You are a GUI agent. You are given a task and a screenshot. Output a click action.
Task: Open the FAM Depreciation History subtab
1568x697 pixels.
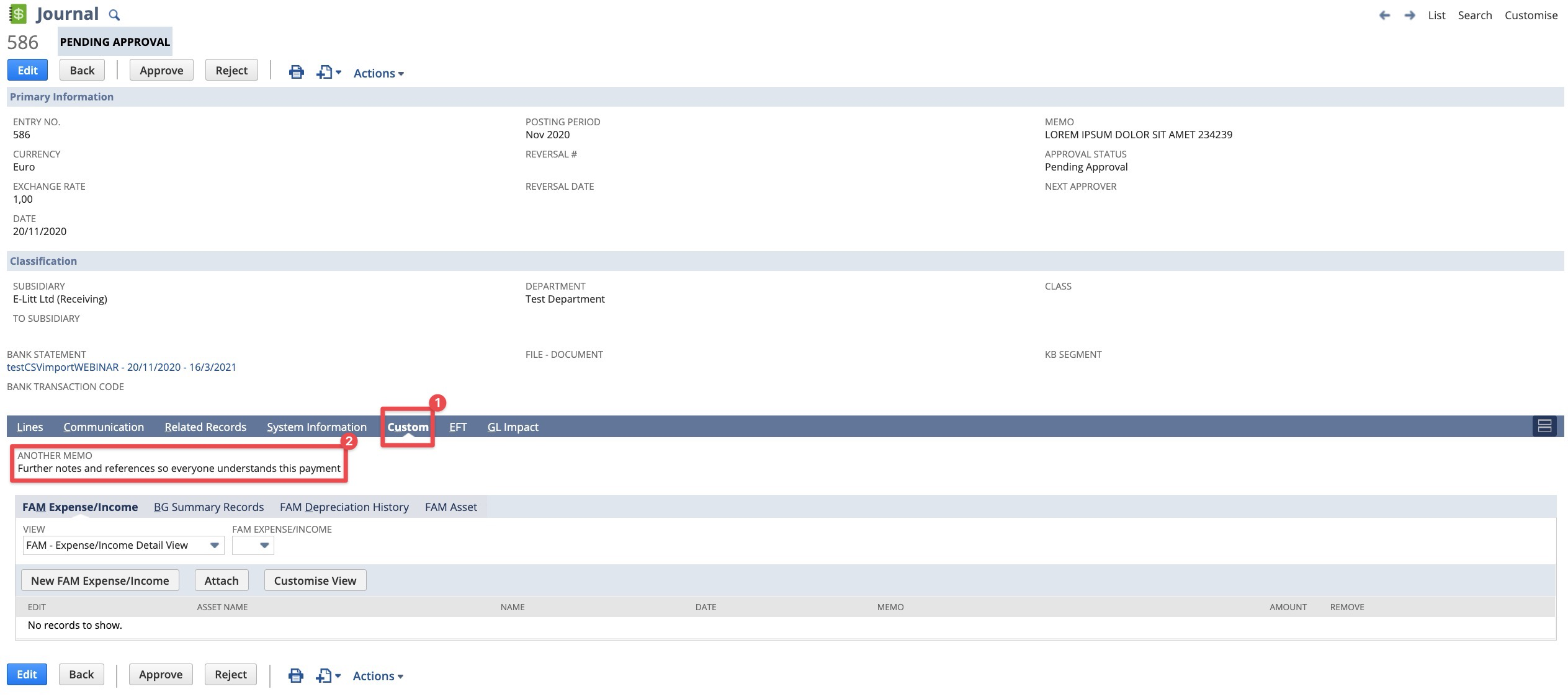click(344, 507)
